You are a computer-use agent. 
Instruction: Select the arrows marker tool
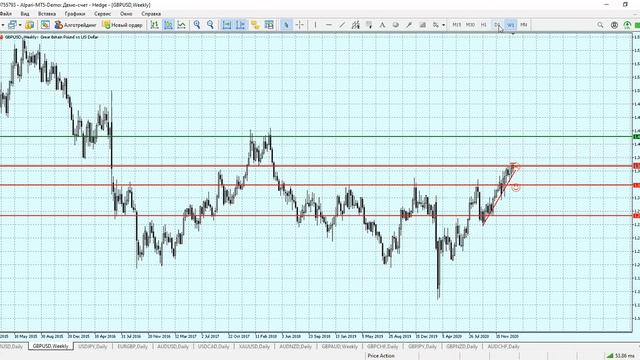(x=409, y=25)
